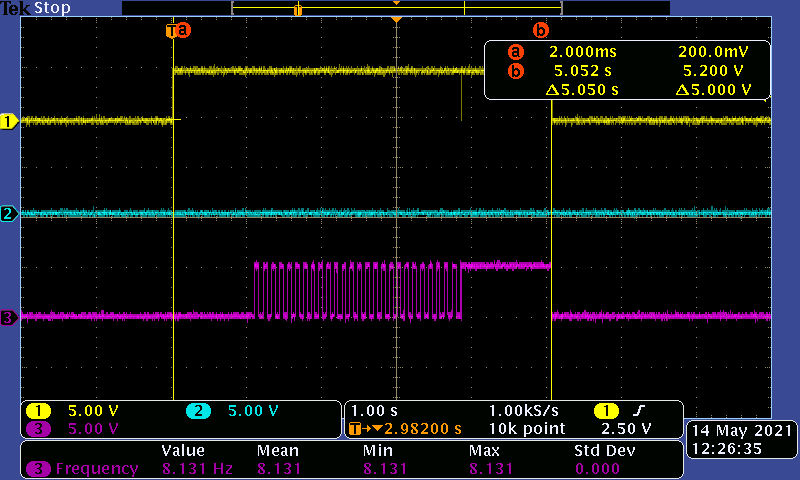800x480 pixels.
Task: Click the 200.0mV cursor a voltage
Action: point(713,52)
